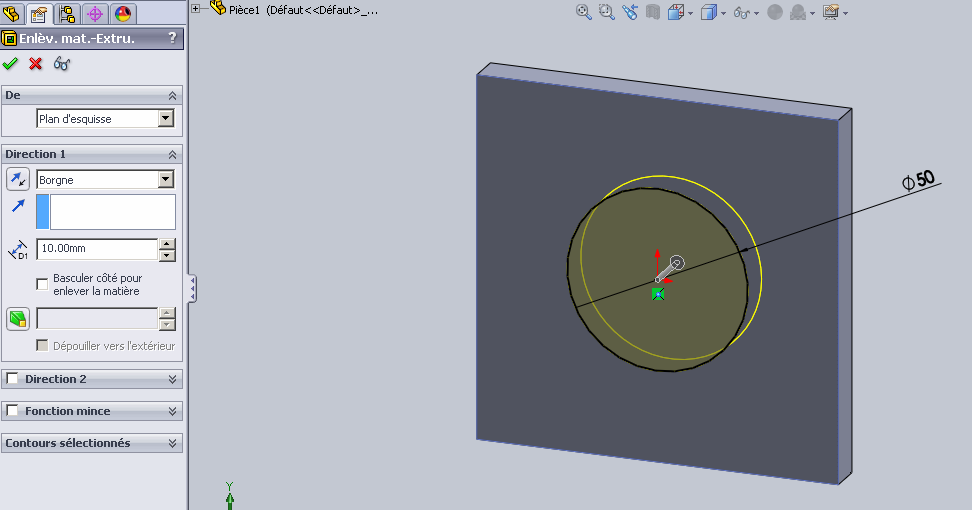This screenshot has height=510, width=972.
Task: Open the Apply Scene dropdown arrow
Action: 812,14
